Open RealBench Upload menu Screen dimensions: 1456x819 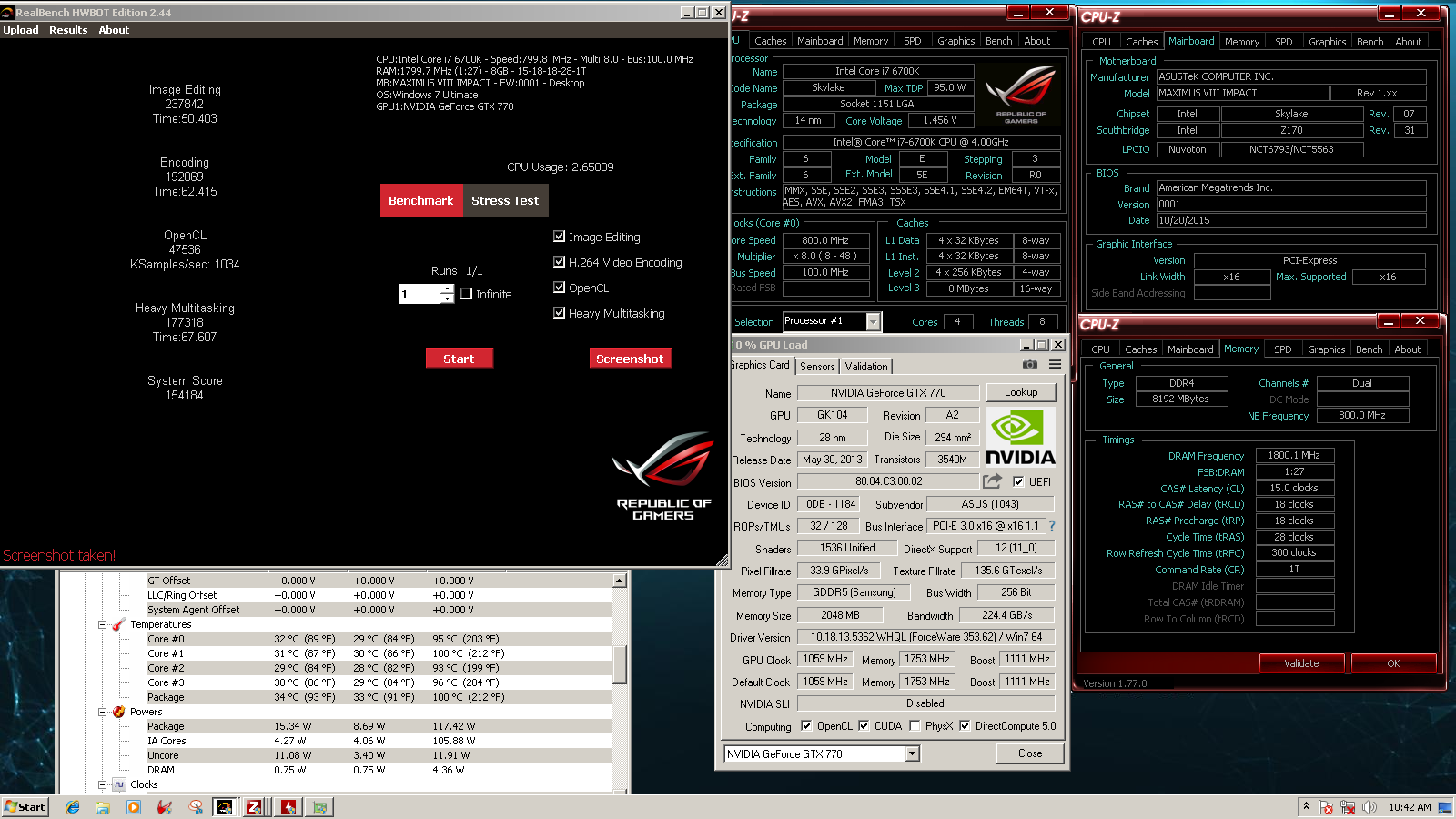point(21,30)
